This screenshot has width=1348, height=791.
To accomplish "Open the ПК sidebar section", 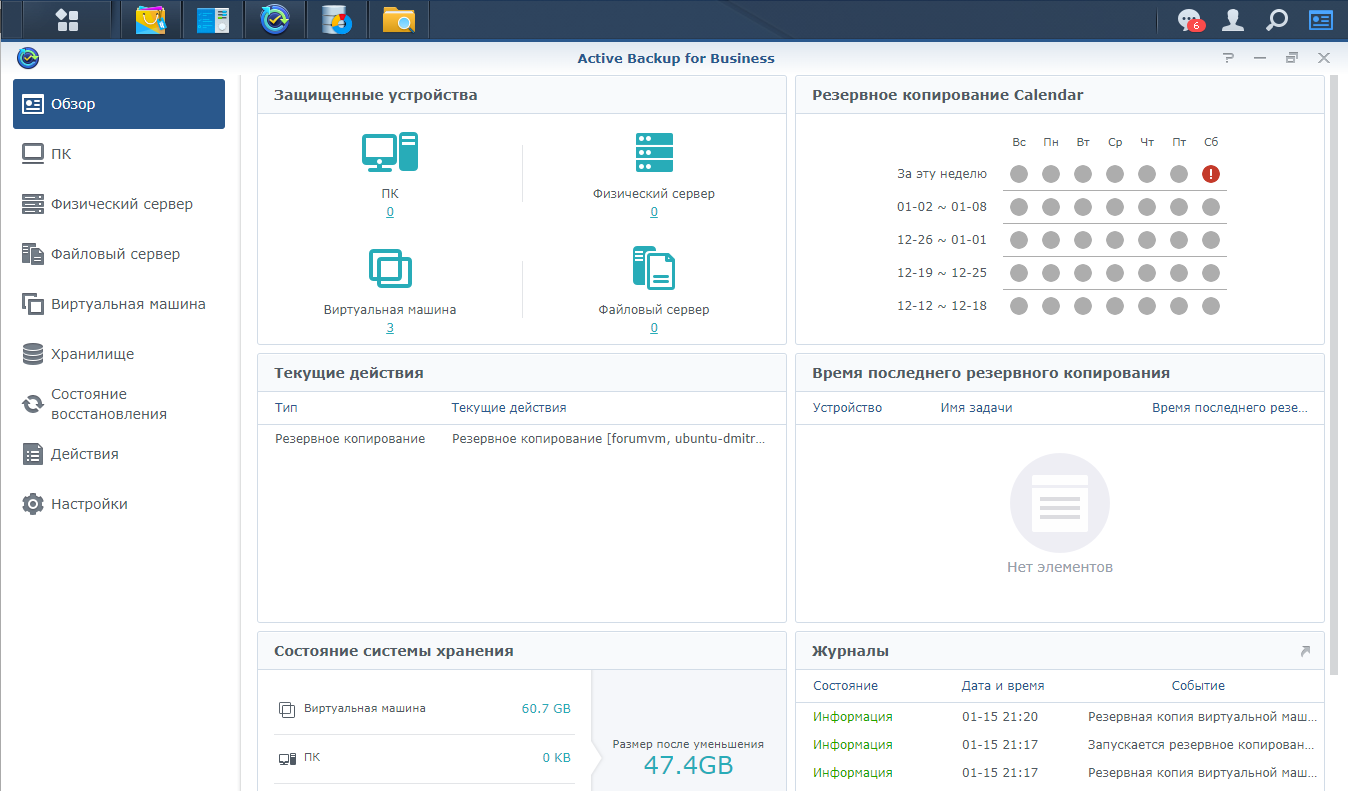I will click(x=119, y=154).
